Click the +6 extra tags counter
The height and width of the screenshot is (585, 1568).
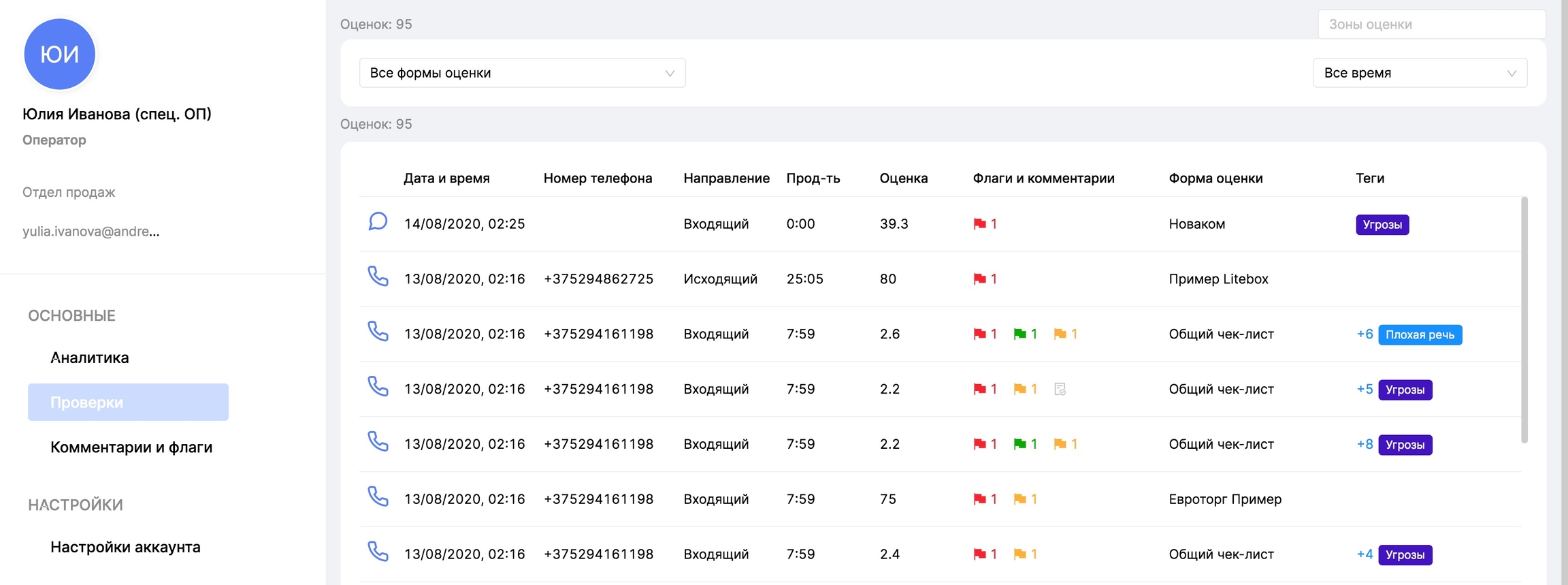point(1364,334)
